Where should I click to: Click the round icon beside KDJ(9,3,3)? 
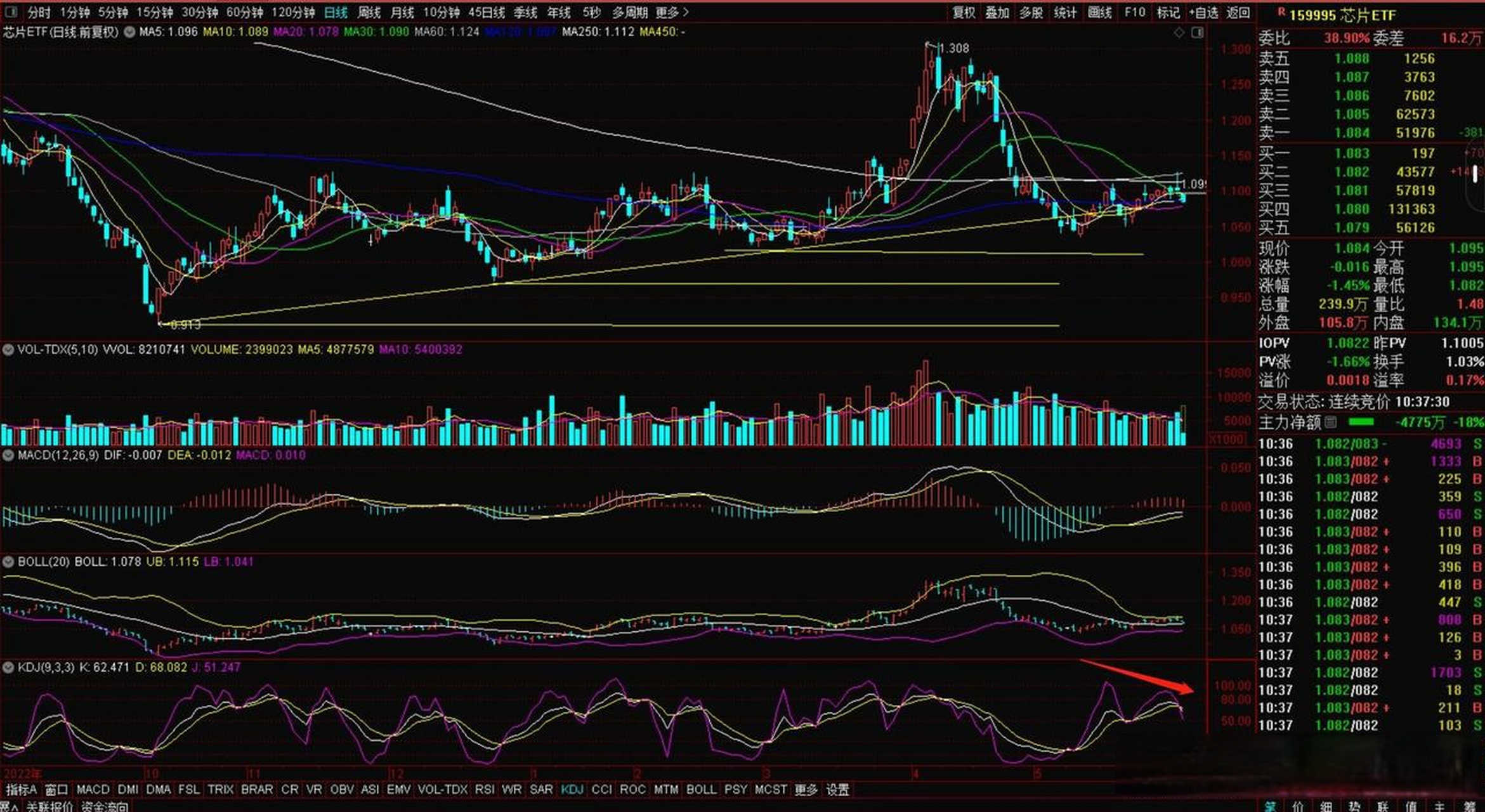point(9,667)
